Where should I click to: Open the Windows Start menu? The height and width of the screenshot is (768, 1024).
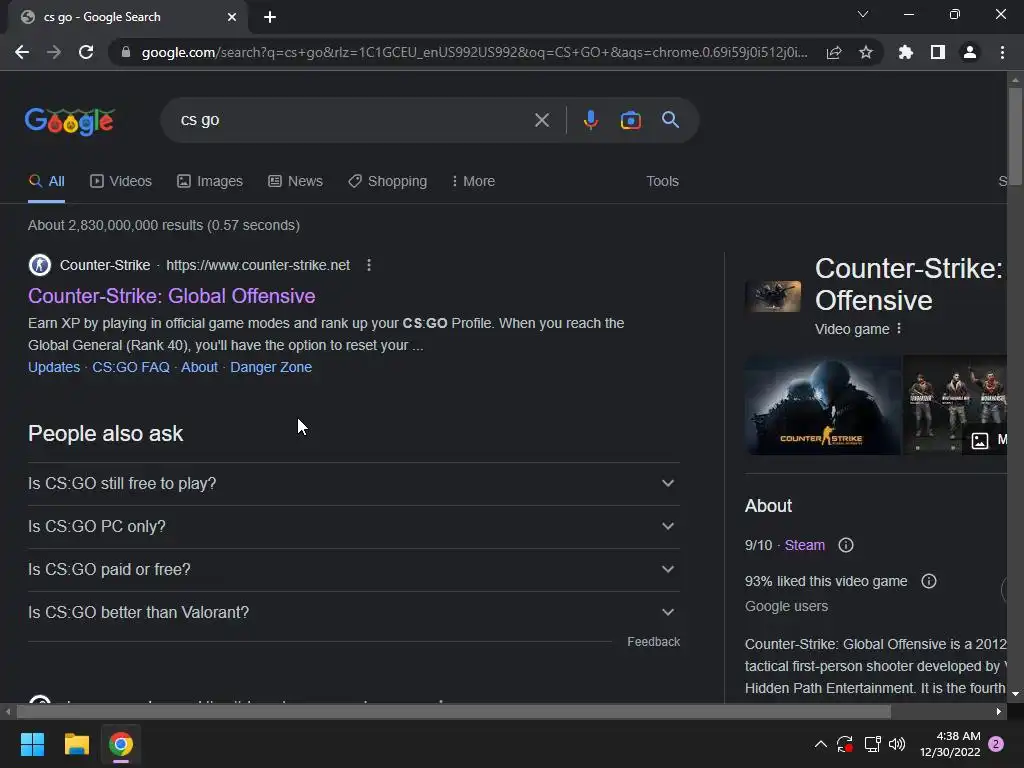point(32,744)
